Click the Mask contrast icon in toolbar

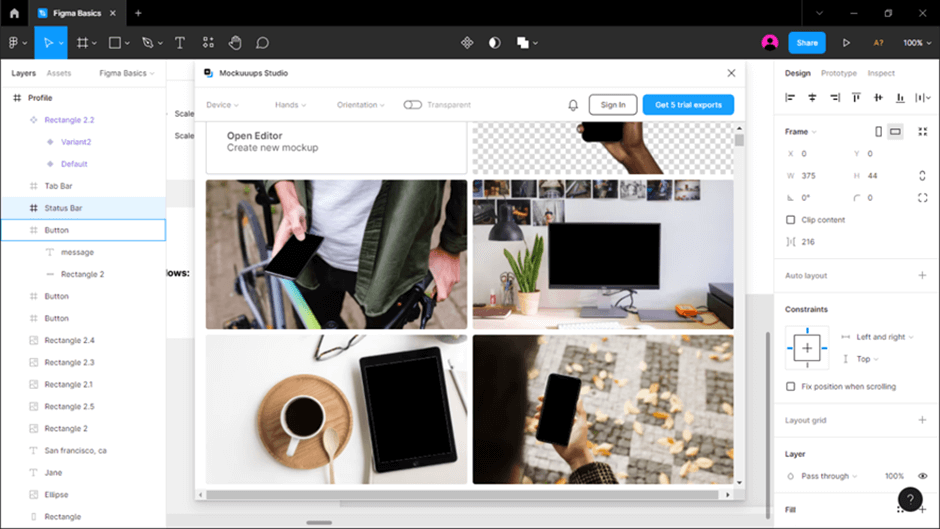495,43
